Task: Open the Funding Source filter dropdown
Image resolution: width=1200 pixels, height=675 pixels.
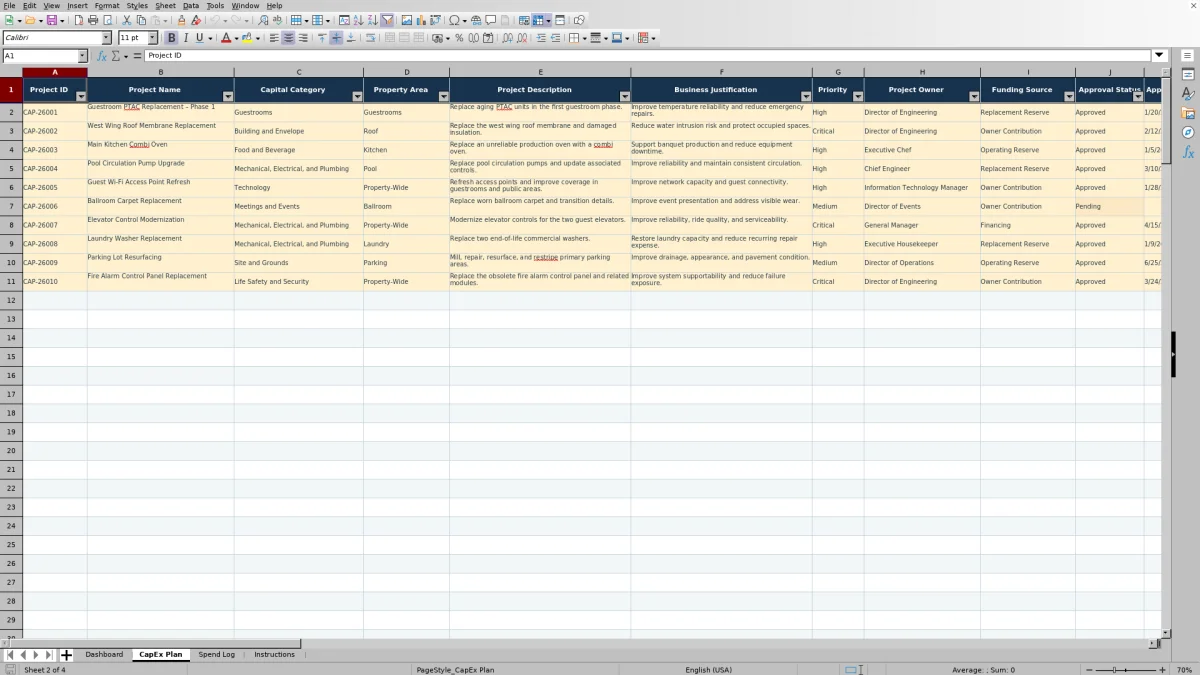Action: [x=1069, y=97]
